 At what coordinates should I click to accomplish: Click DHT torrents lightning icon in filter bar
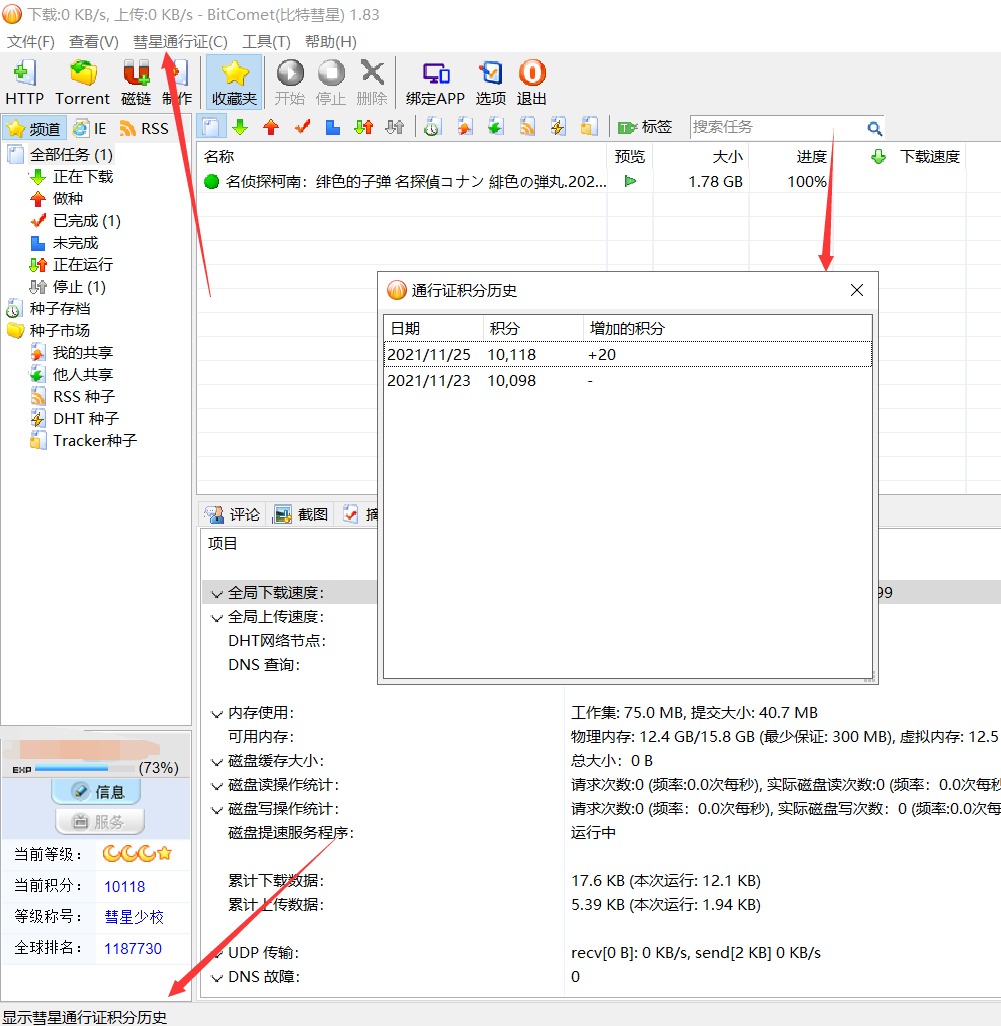pos(558,127)
